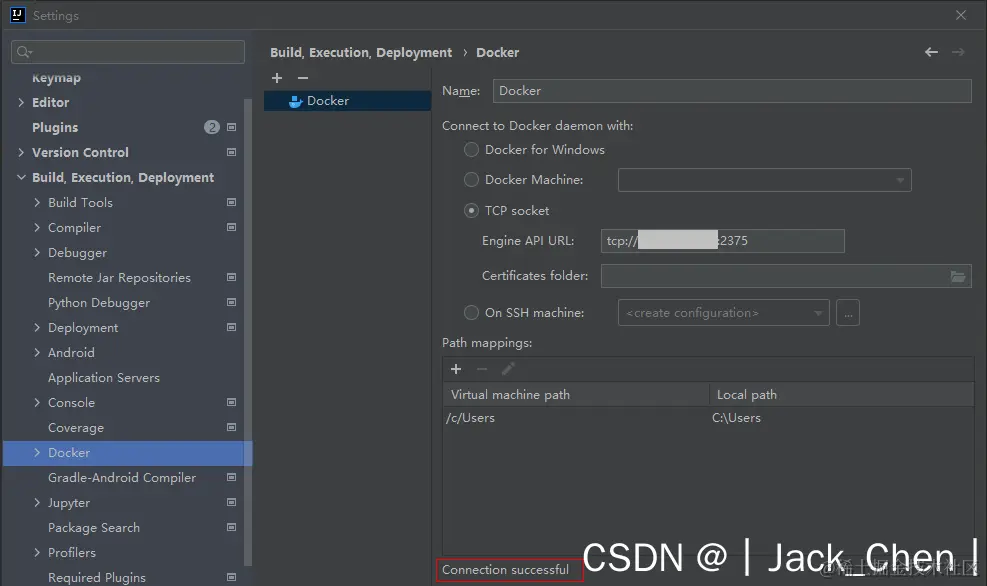Image resolution: width=987 pixels, height=586 pixels.
Task: Click the search magnifier icon in settings
Action: click(x=24, y=52)
